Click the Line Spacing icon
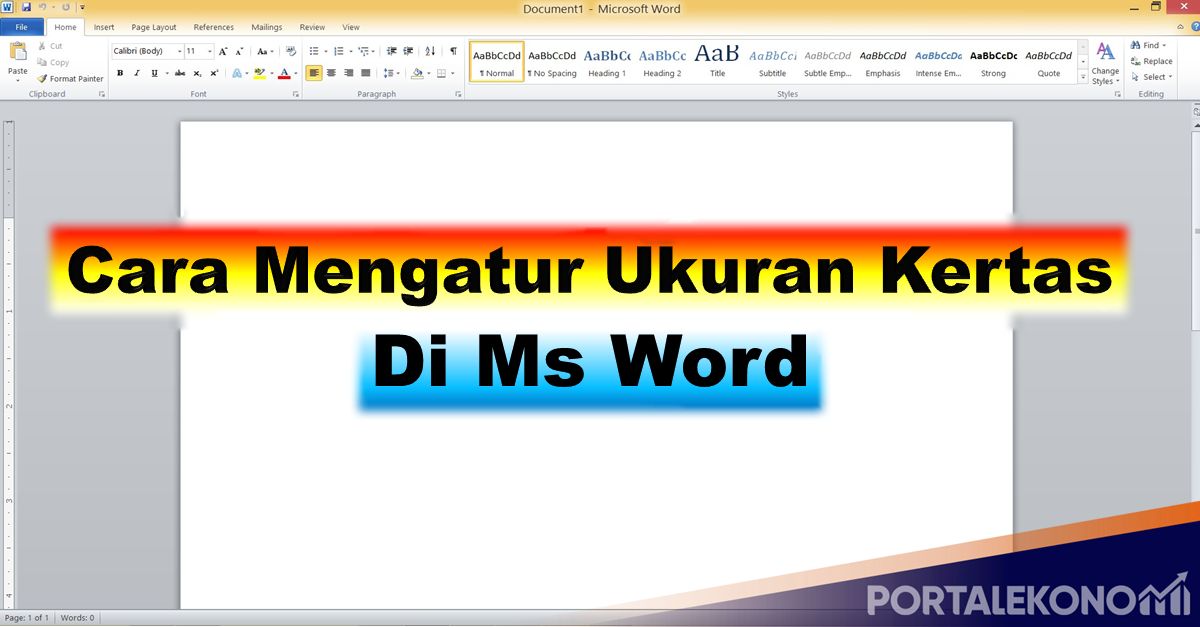 [389, 73]
